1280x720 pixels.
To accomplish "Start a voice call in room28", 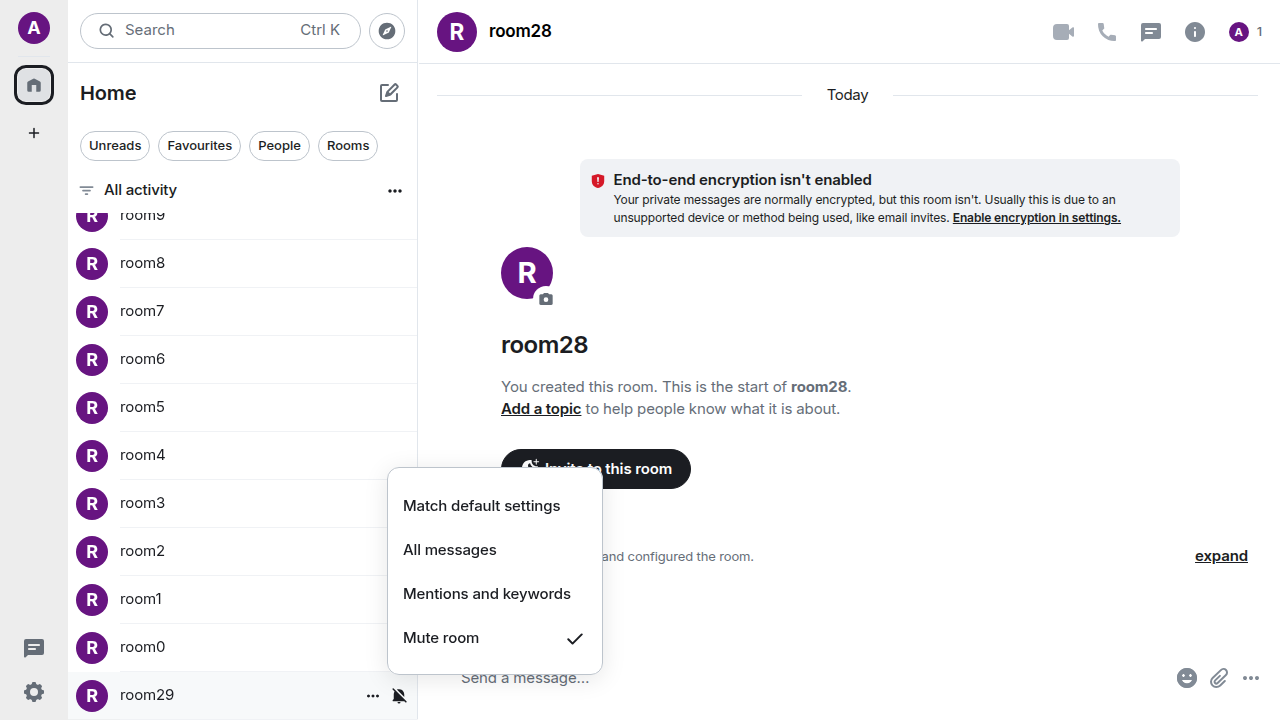I will pos(1107,32).
